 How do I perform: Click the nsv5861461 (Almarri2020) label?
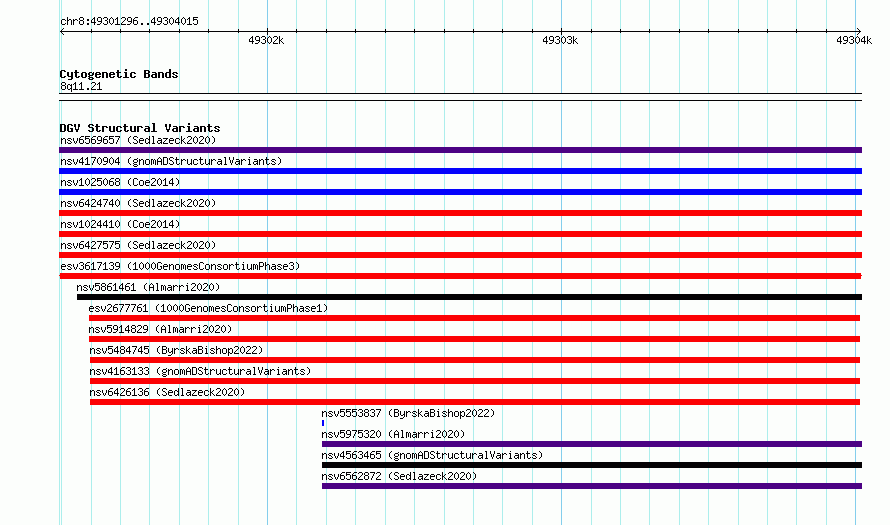[x=148, y=287]
